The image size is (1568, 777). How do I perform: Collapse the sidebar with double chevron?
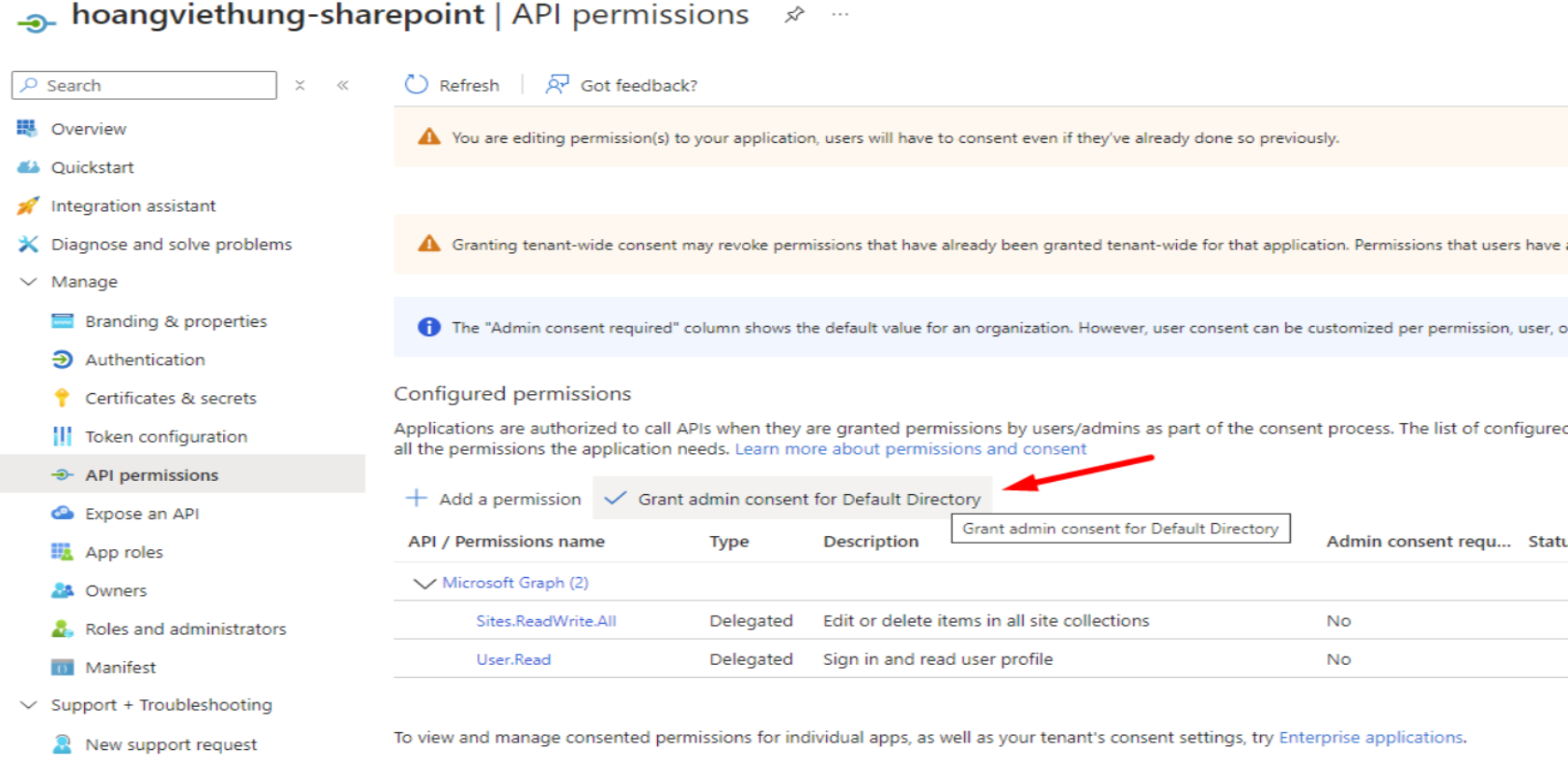[x=343, y=85]
